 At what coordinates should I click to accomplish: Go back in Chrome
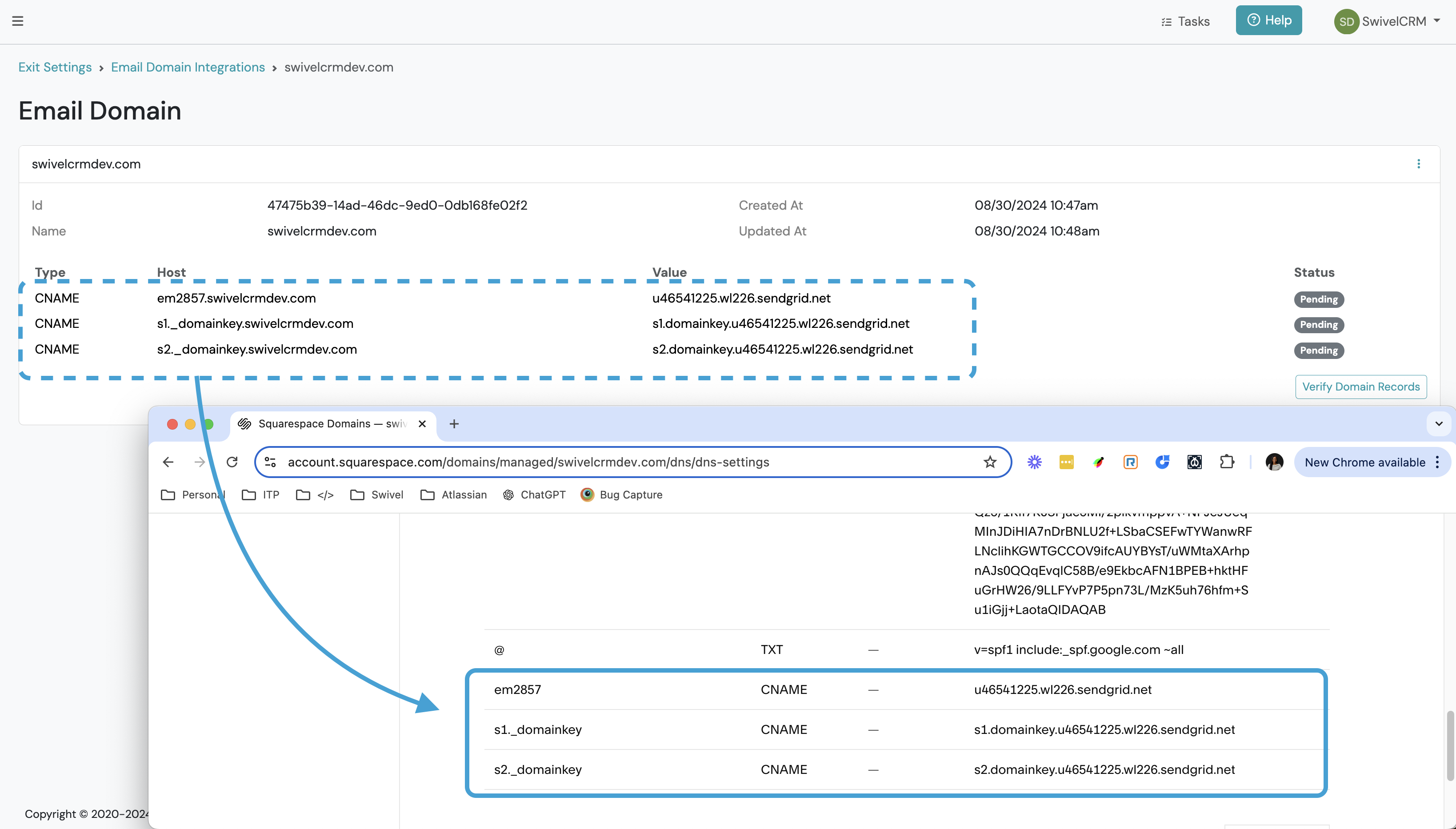pyautogui.click(x=168, y=462)
